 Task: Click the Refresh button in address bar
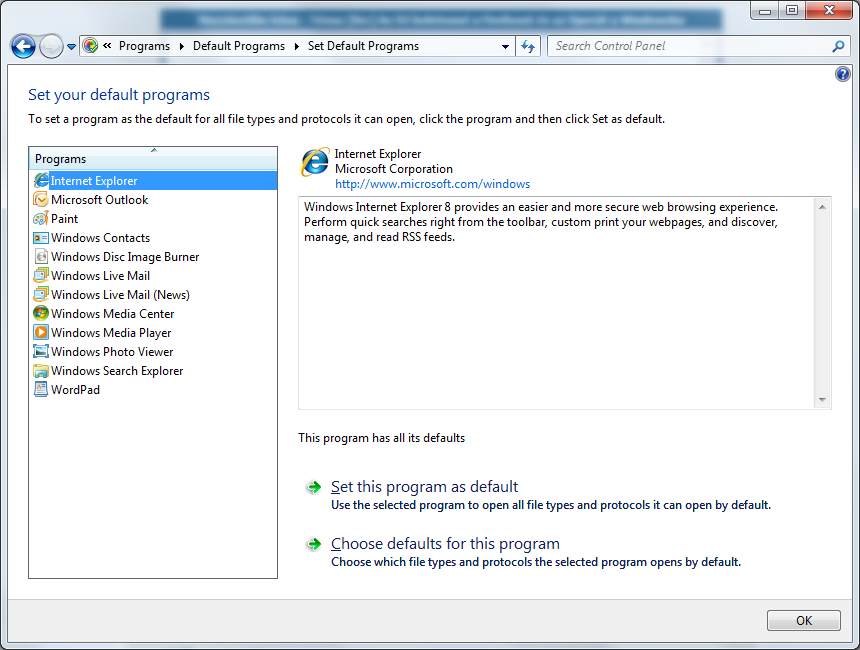[528, 47]
